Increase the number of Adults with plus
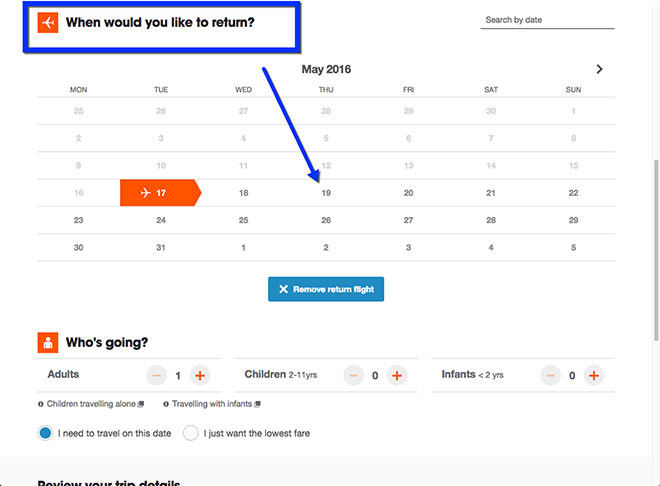Viewport: 660px width, 486px height. click(x=200, y=375)
